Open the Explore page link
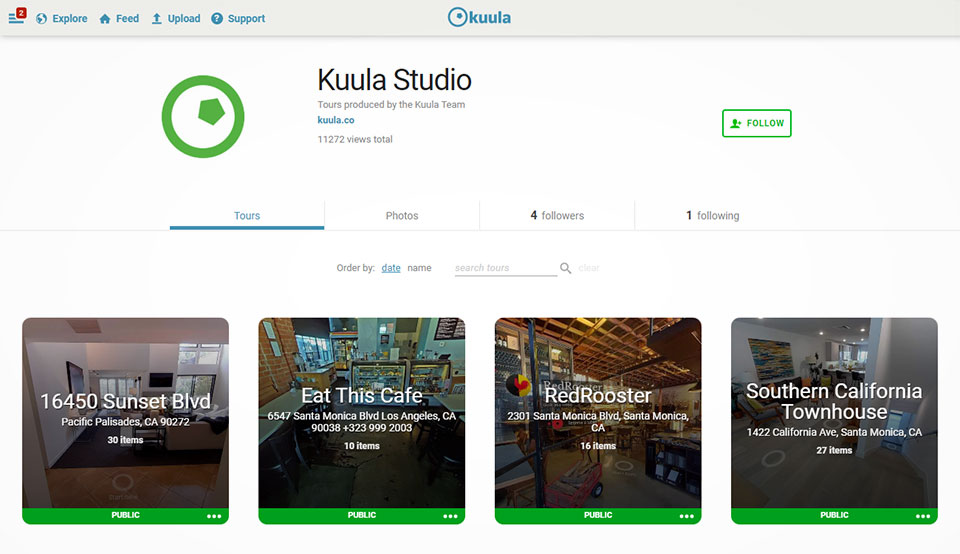This screenshot has height=554, width=960. [x=69, y=18]
